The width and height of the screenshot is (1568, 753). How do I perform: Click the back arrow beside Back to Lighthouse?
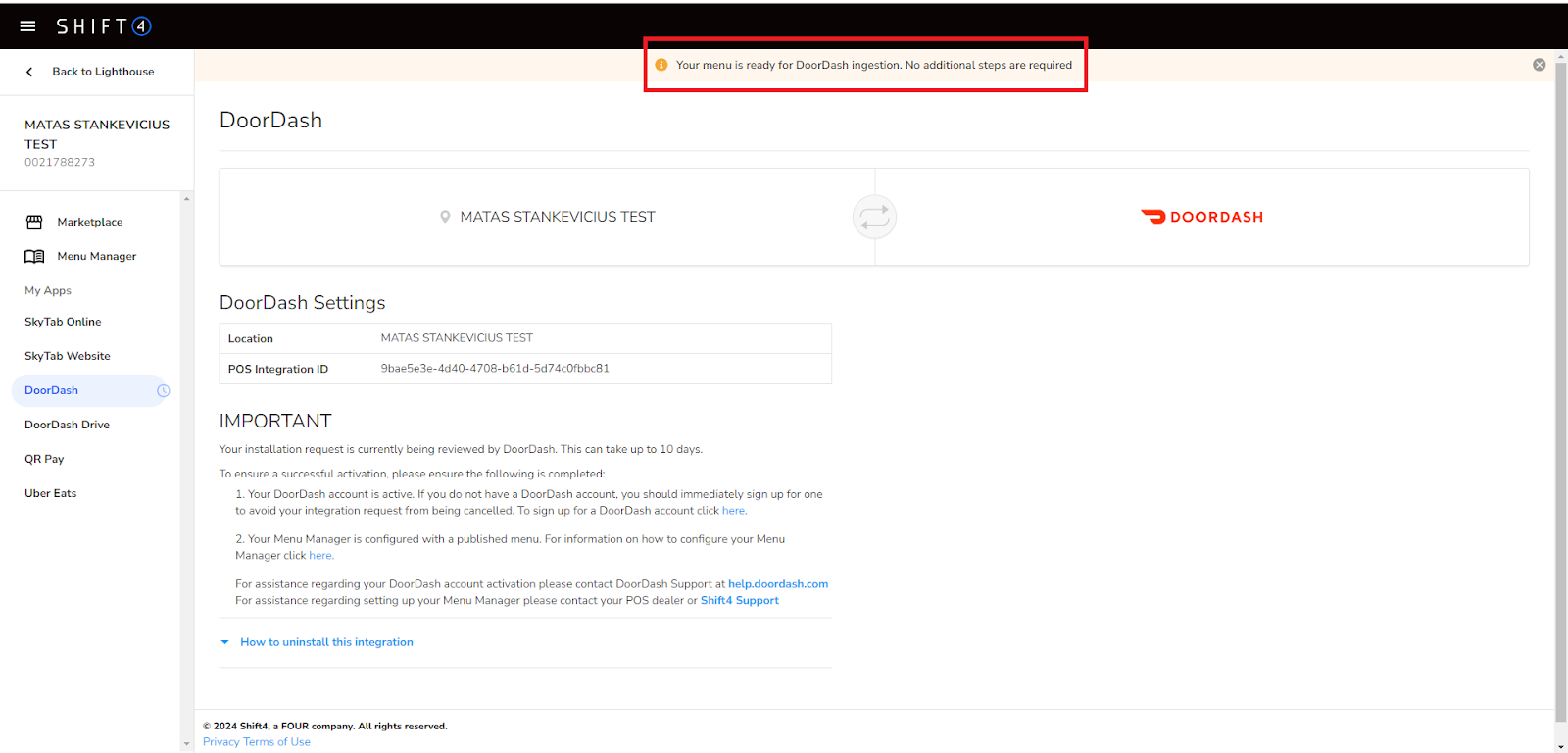(x=29, y=72)
